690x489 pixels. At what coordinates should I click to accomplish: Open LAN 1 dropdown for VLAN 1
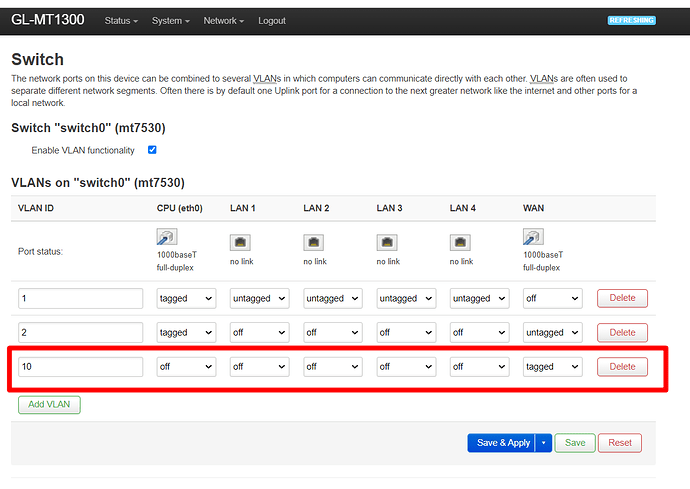(x=259, y=298)
